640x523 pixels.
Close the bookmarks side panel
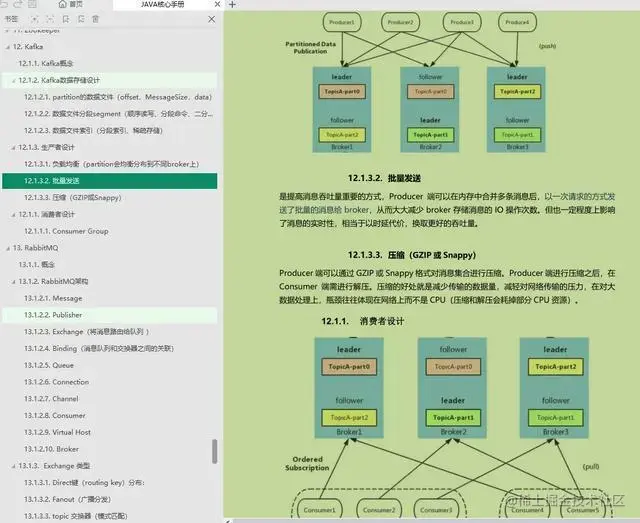tap(211, 19)
